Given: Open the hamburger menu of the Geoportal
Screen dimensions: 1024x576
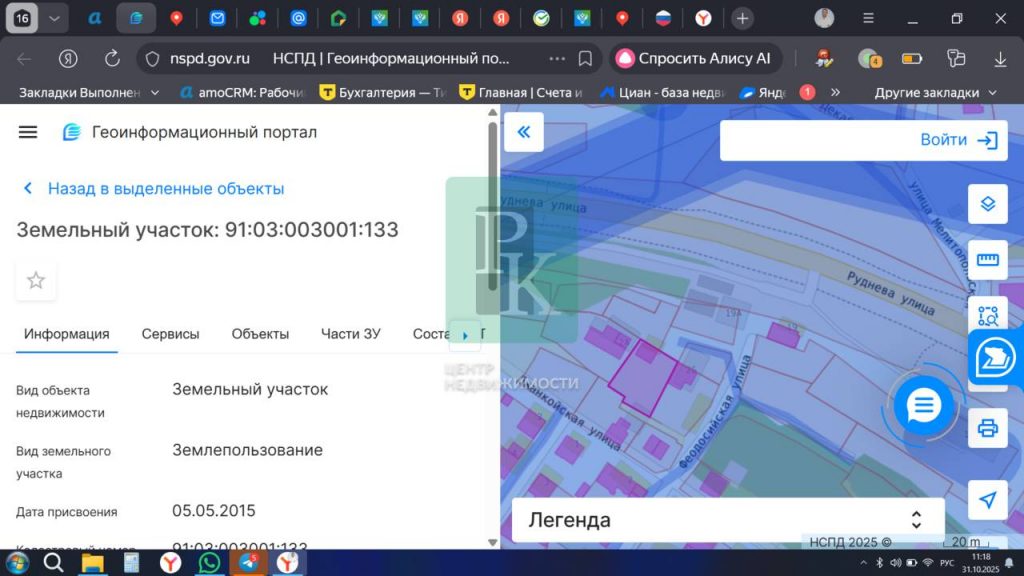Looking at the screenshot, I should click(x=28, y=132).
